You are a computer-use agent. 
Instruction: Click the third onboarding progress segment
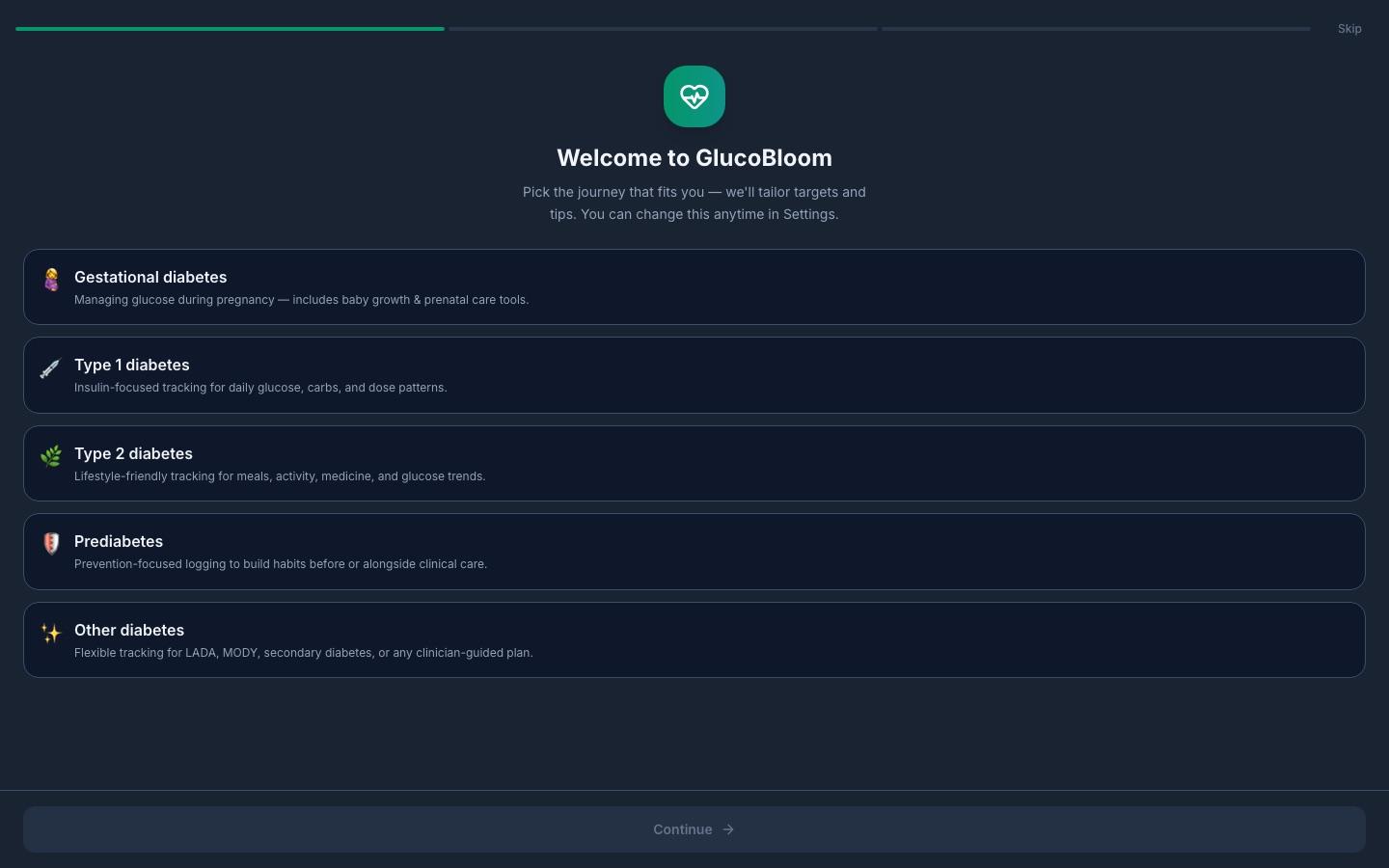point(1096,29)
